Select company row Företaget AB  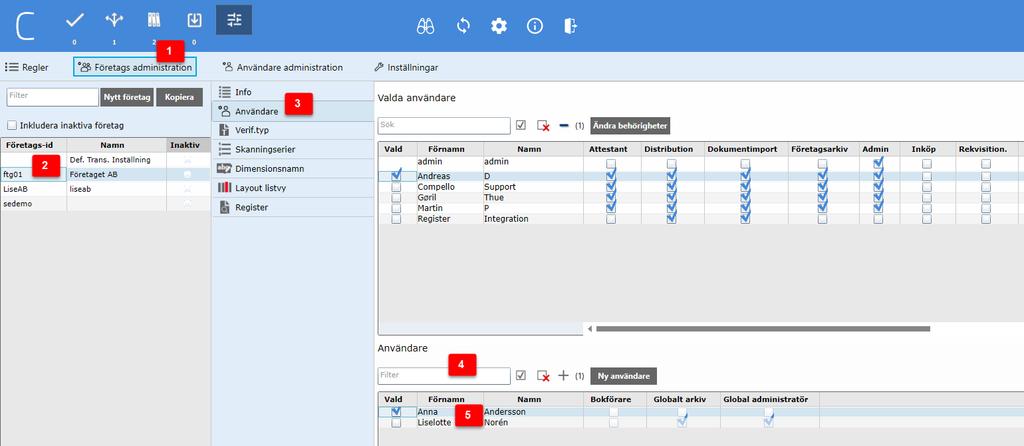[105, 175]
